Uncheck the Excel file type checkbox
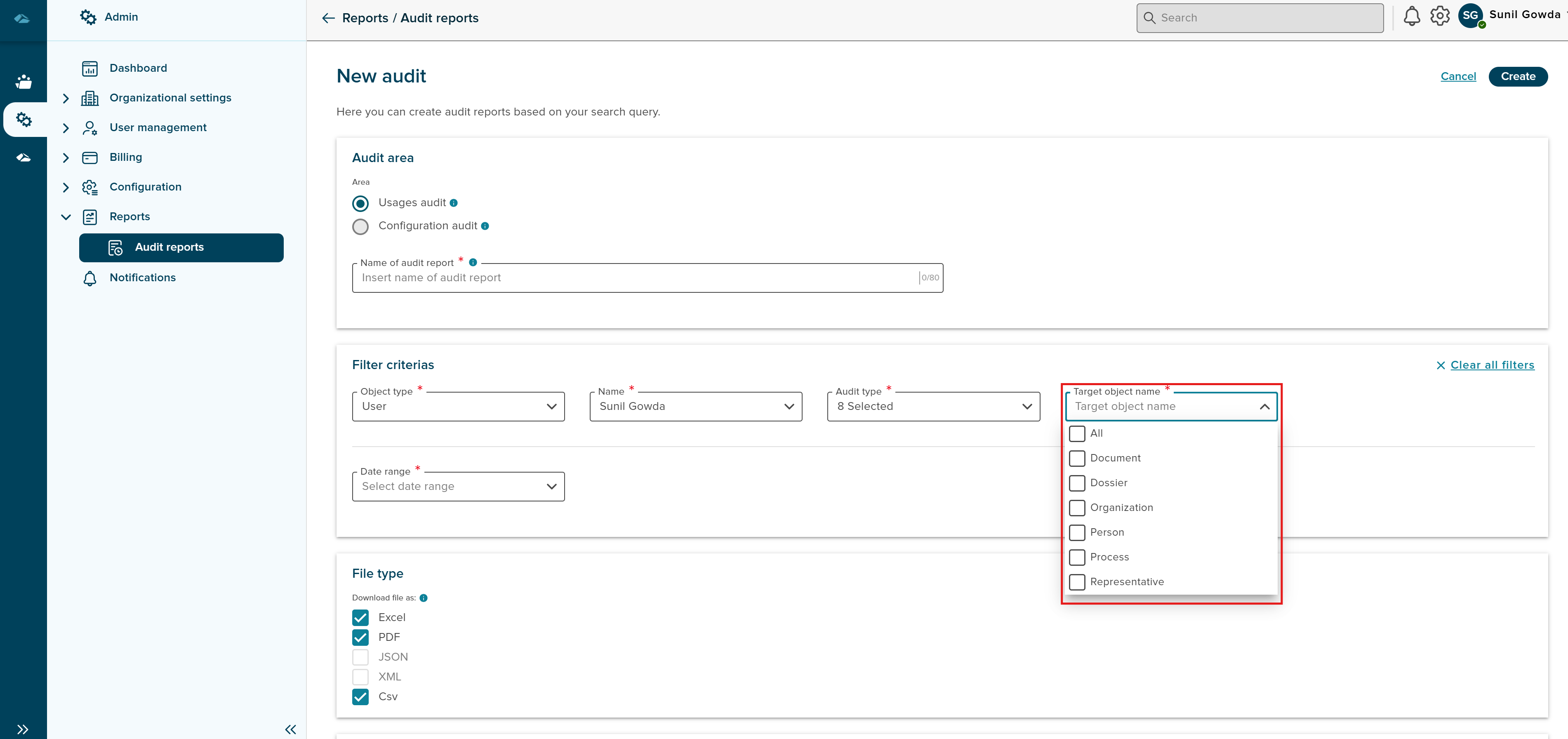Image resolution: width=1568 pixels, height=739 pixels. point(360,617)
